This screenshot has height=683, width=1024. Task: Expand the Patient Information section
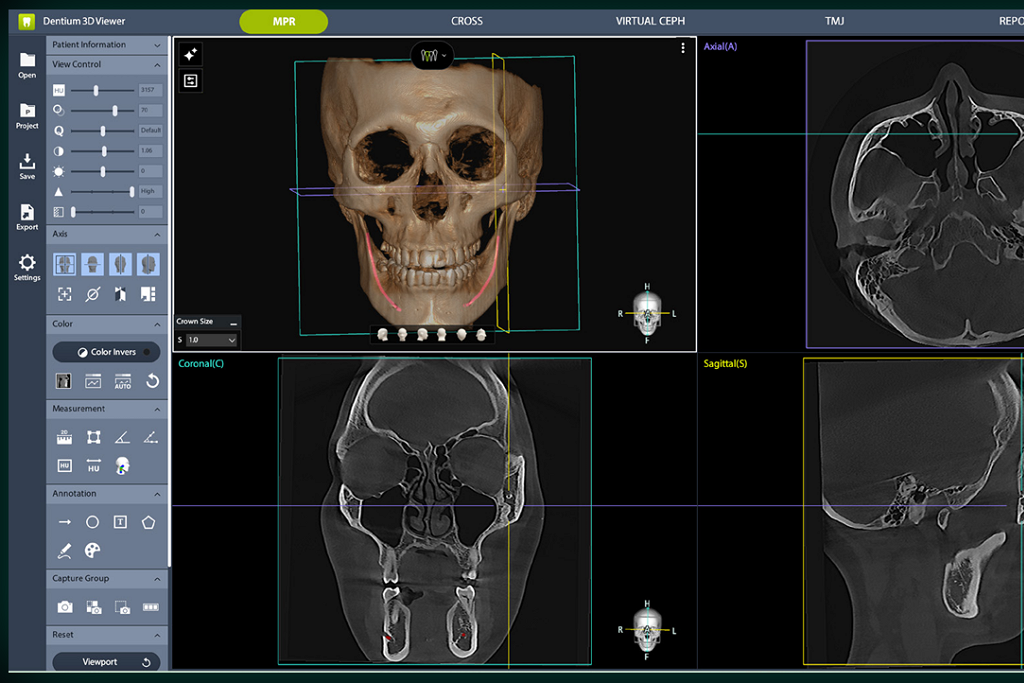coord(107,45)
